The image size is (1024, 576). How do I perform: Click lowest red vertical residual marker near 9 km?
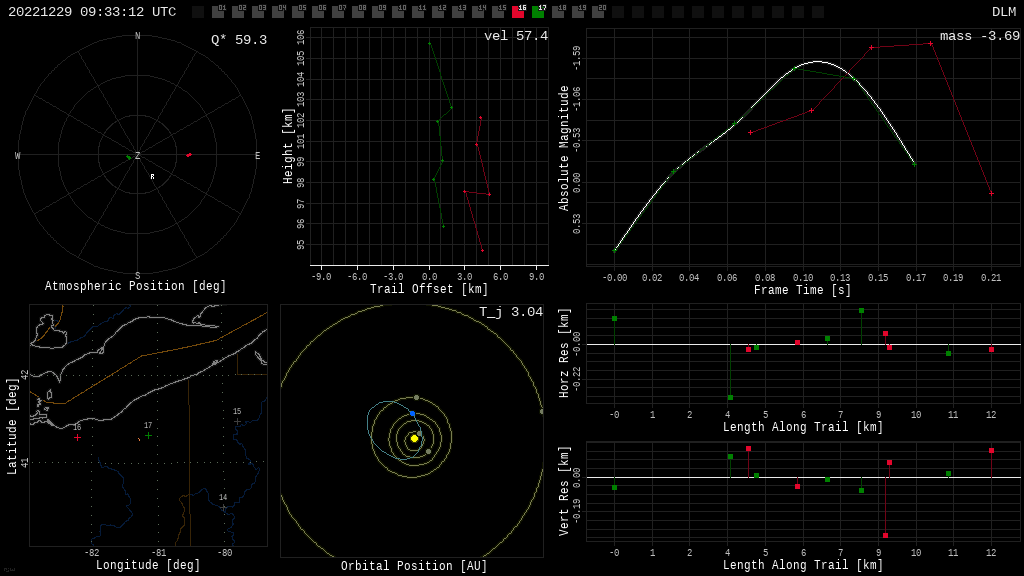coord(885,536)
